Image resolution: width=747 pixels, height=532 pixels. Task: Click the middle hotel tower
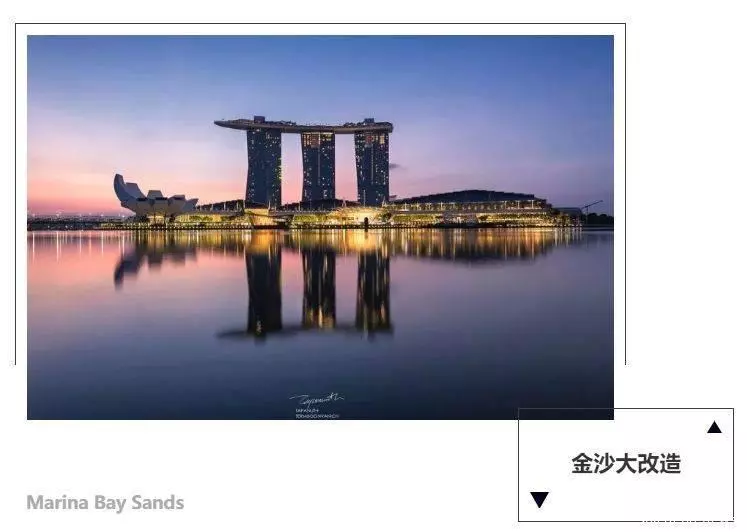[x=318, y=167]
